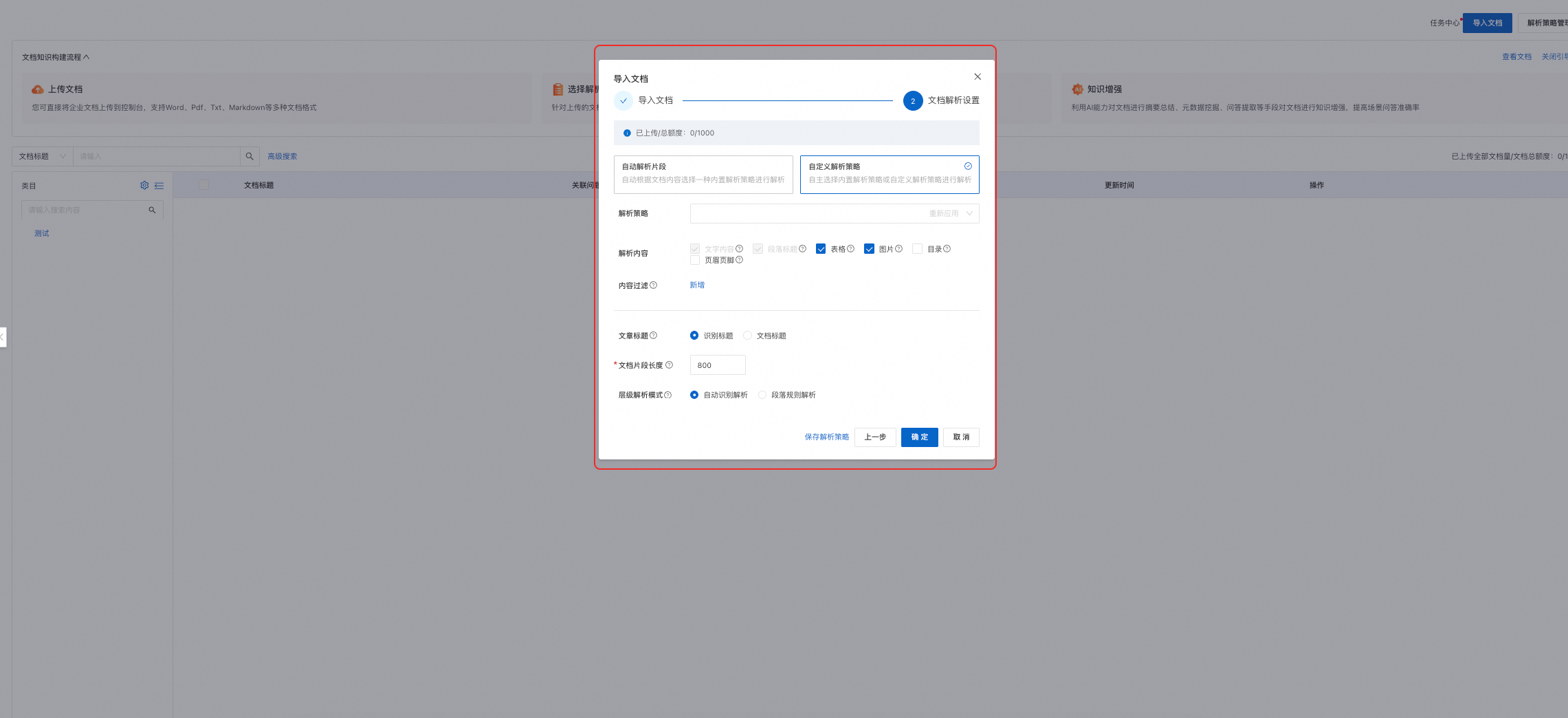Click the 查看文档 link
Viewport: 1568px width, 718px height.
click(x=1516, y=56)
